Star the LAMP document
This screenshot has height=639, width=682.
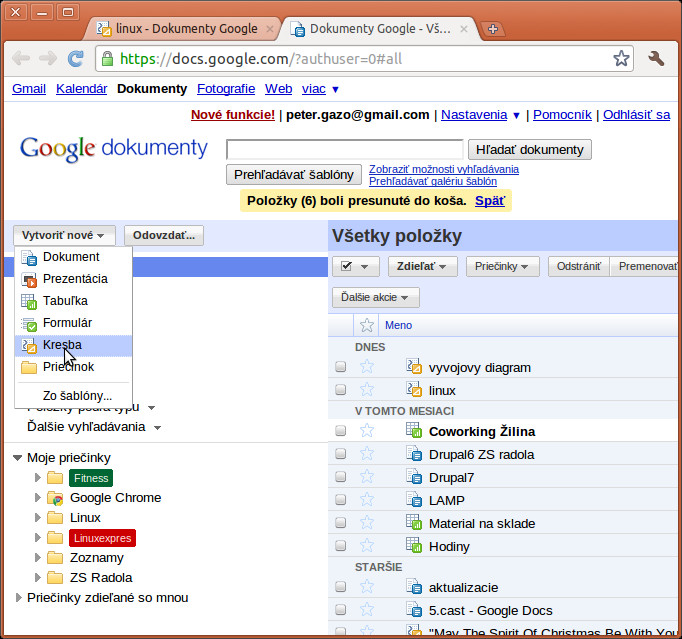(367, 499)
